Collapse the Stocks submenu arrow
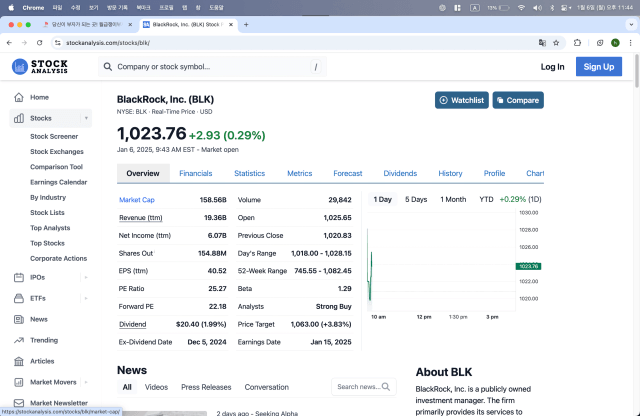The height and width of the screenshot is (416, 640). (86, 118)
